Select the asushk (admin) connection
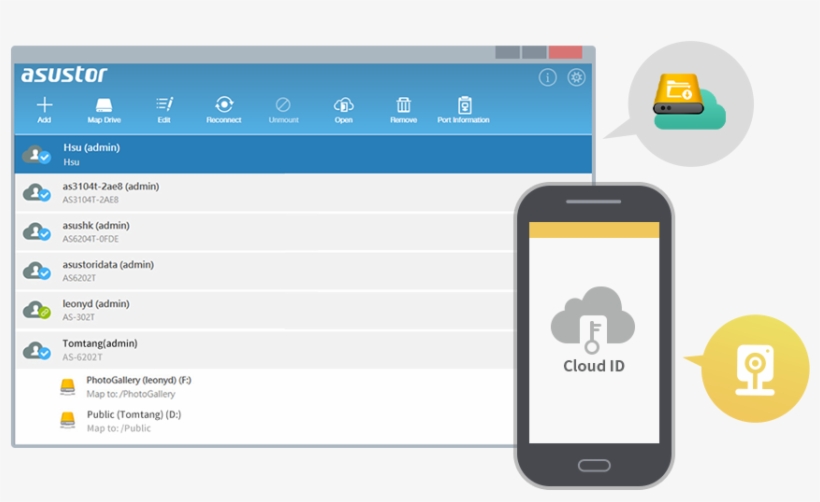This screenshot has width=820, height=502. [x=264, y=232]
